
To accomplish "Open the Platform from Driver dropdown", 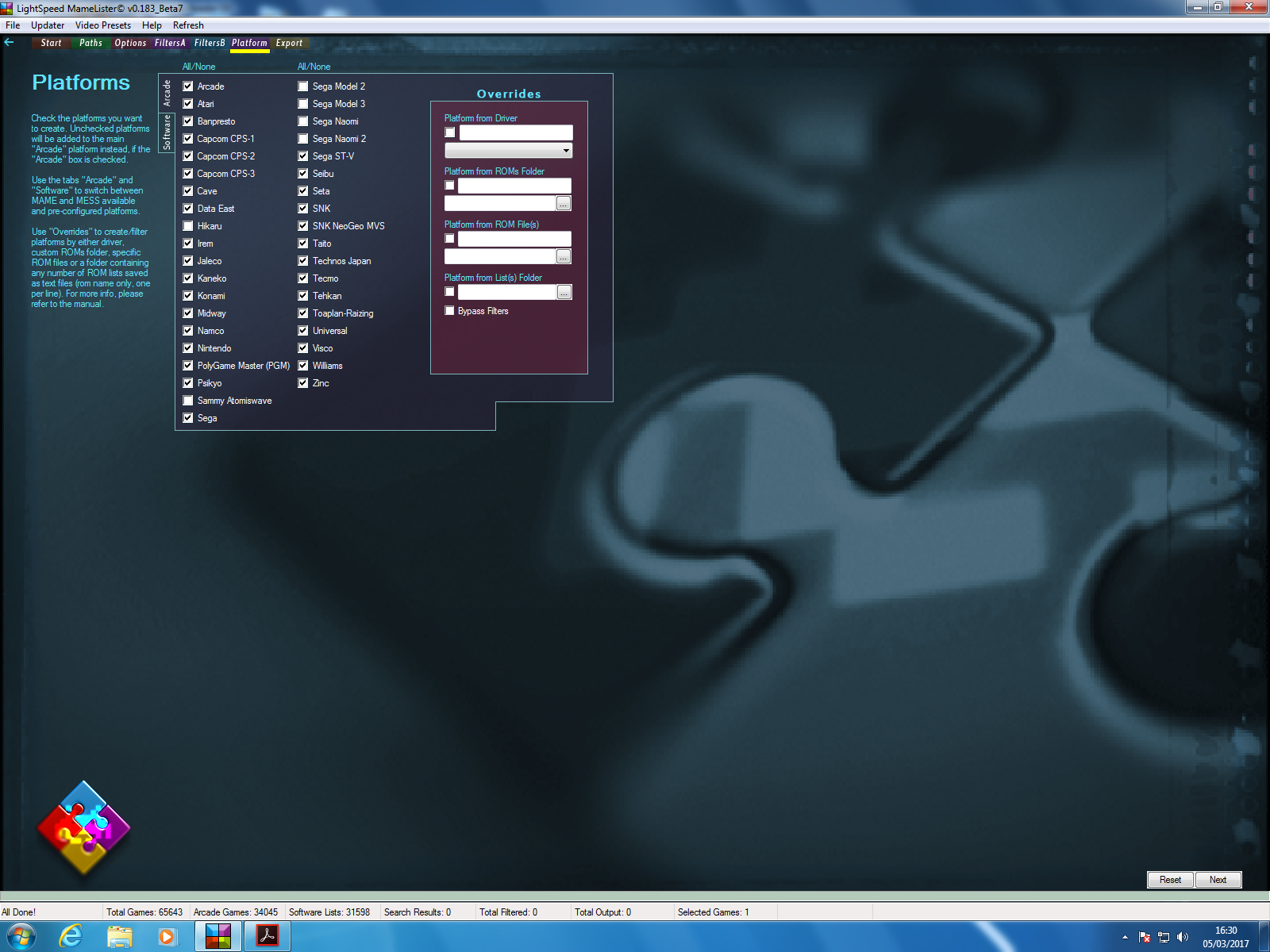I will point(508,151).
